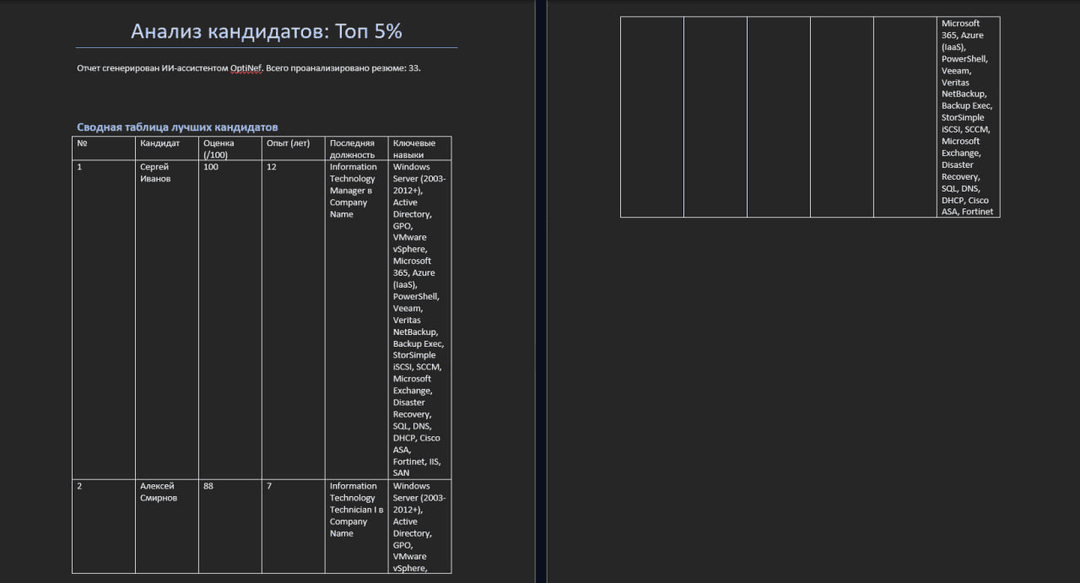
Task: Select the "Ключевые навыки" column header
Action: point(414,149)
